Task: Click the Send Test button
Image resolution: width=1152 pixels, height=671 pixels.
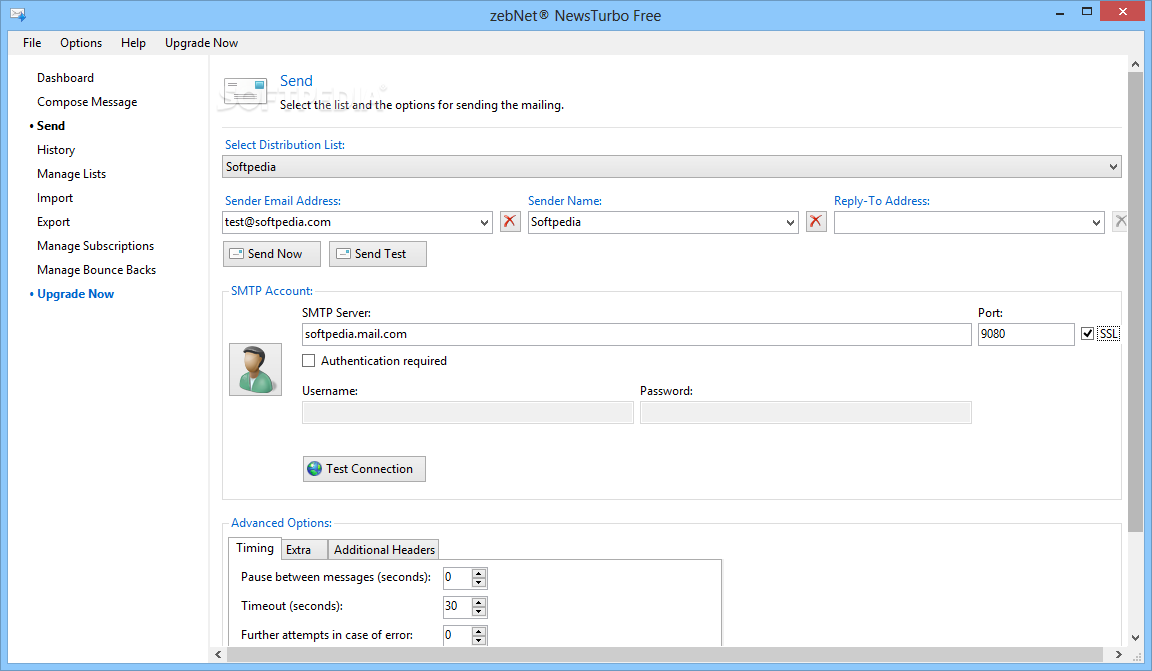Action: tap(378, 254)
